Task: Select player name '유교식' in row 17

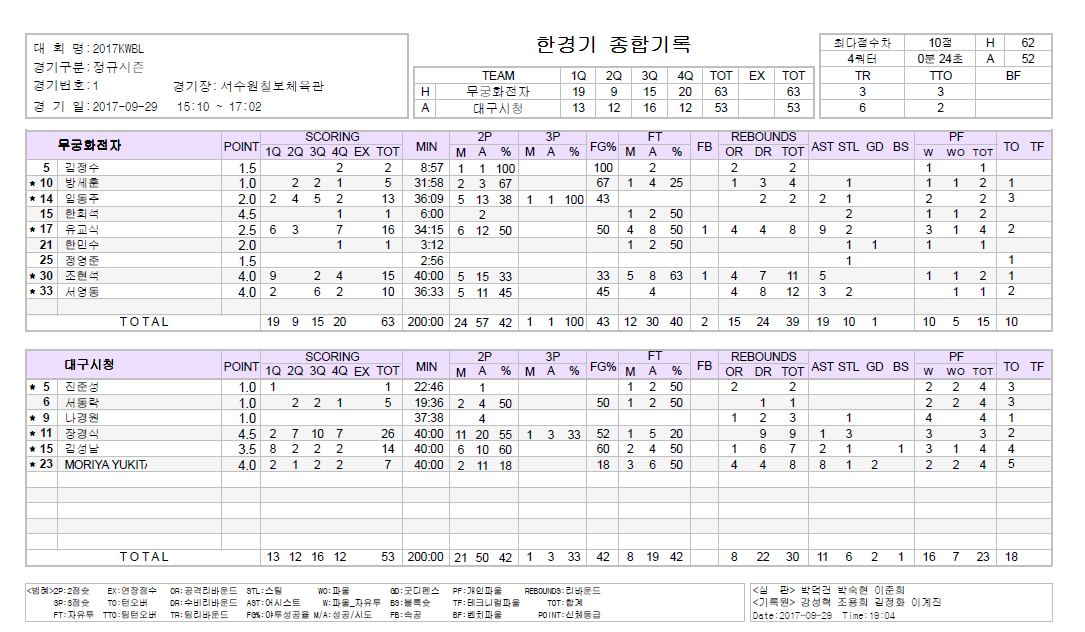Action: [82, 229]
